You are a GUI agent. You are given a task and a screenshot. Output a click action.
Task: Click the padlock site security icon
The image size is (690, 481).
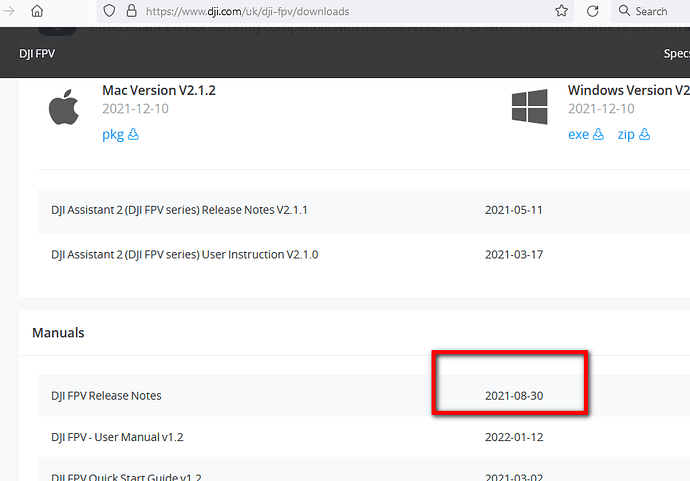point(131,11)
